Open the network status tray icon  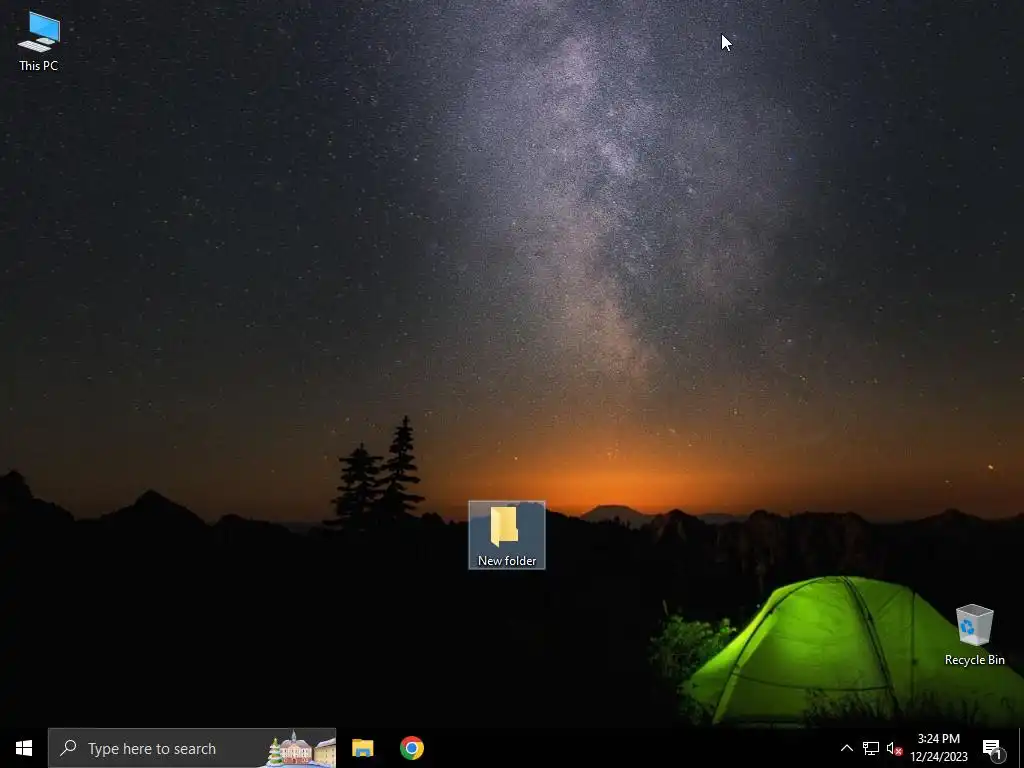point(871,748)
